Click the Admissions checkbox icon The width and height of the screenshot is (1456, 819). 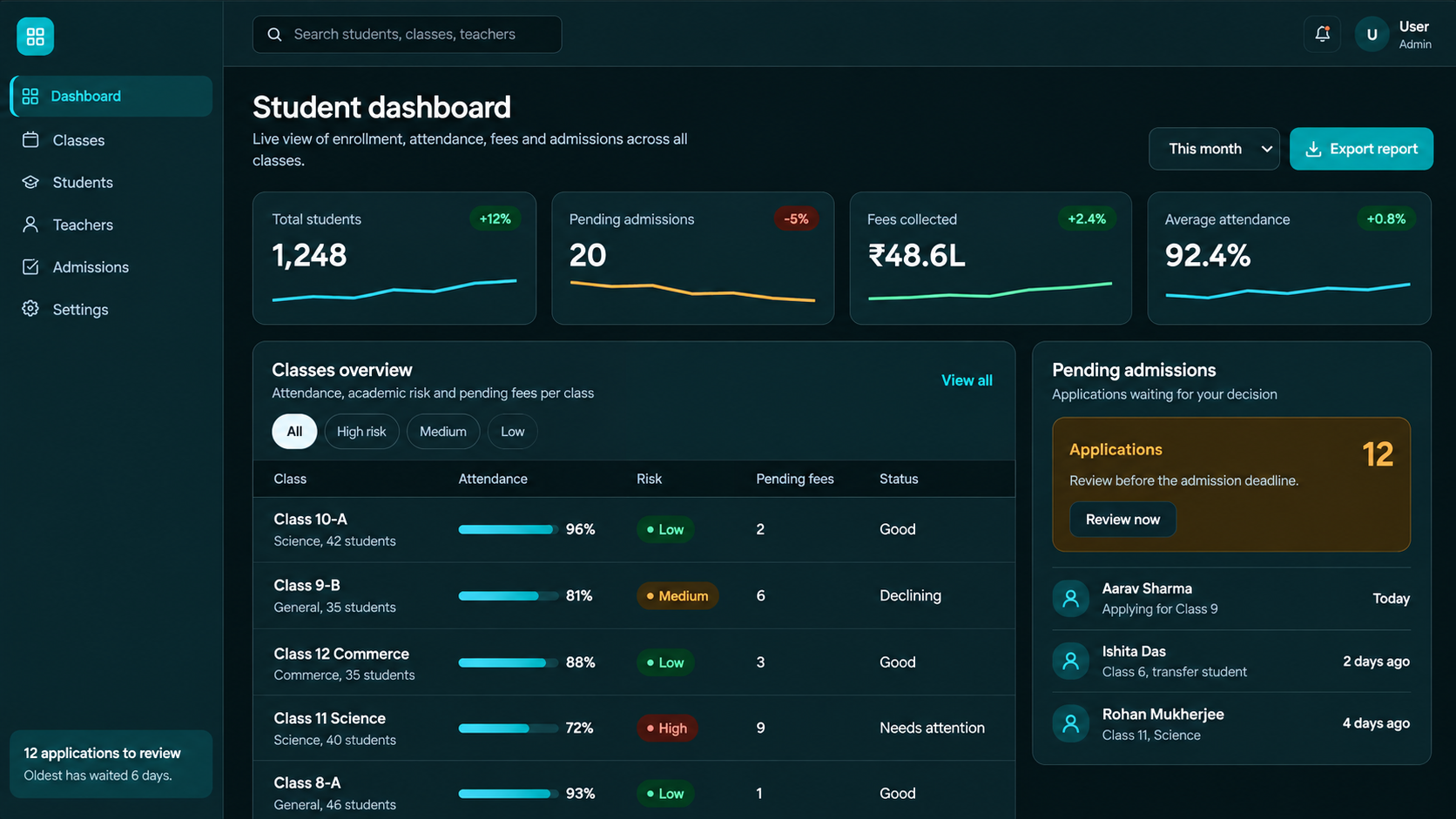click(30, 267)
